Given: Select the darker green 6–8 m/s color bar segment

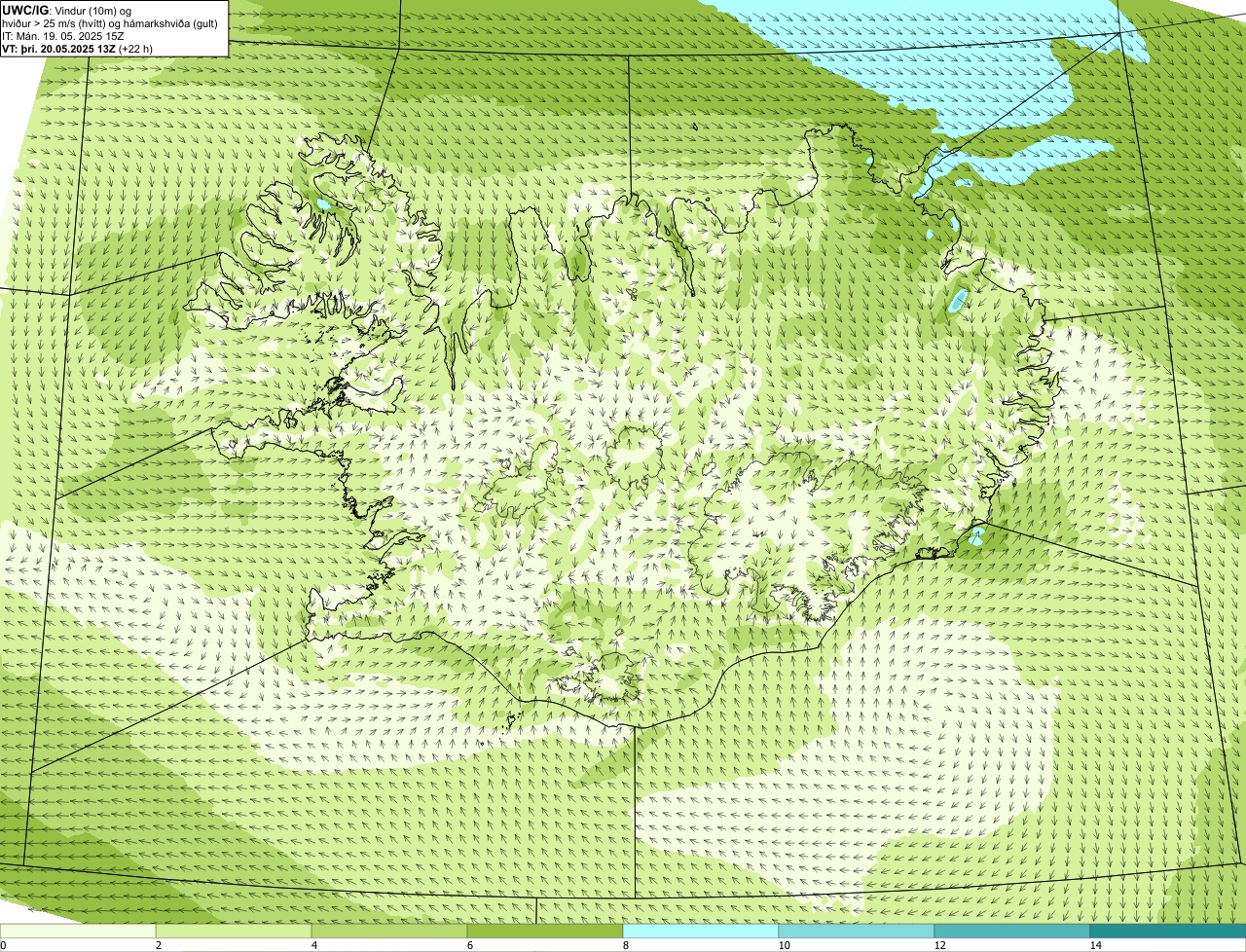Looking at the screenshot, I should pos(545,932).
